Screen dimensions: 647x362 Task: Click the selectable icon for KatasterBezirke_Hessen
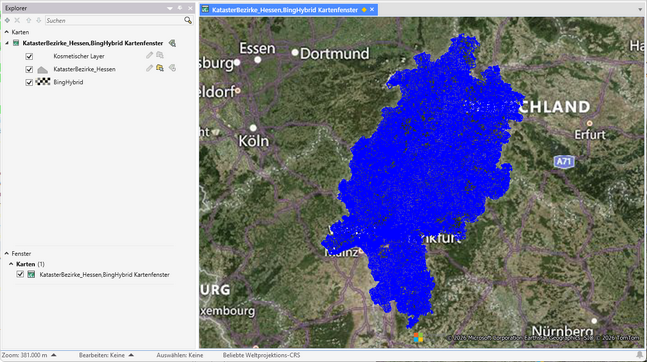coord(160,68)
